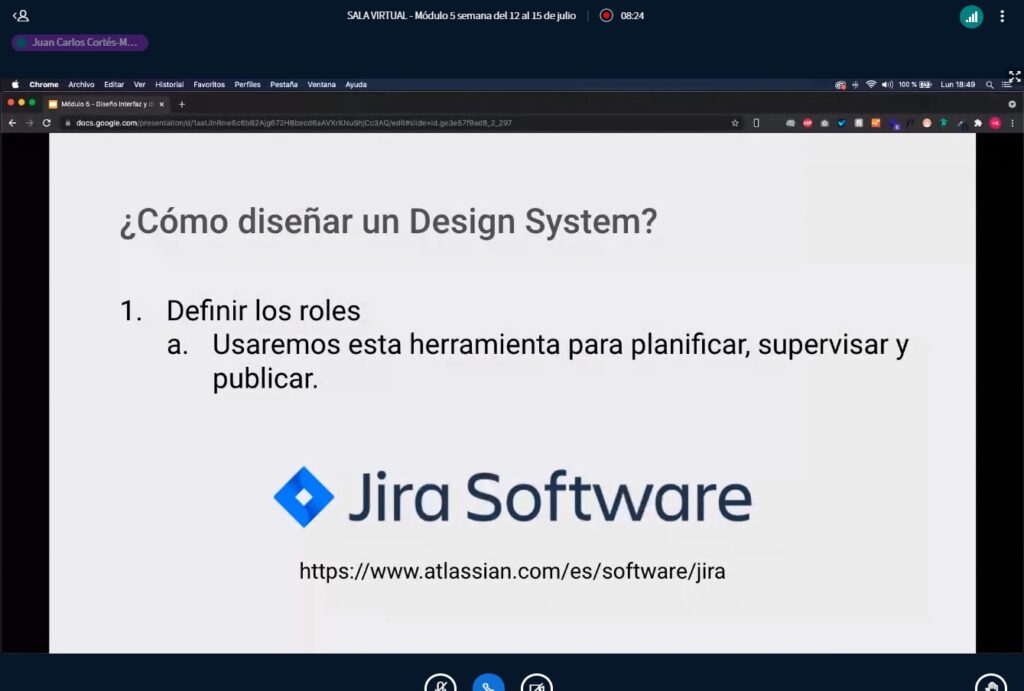Click the Wi-Fi icon in macOS menu bar
Screen dimensions: 1024x691
tap(871, 84)
